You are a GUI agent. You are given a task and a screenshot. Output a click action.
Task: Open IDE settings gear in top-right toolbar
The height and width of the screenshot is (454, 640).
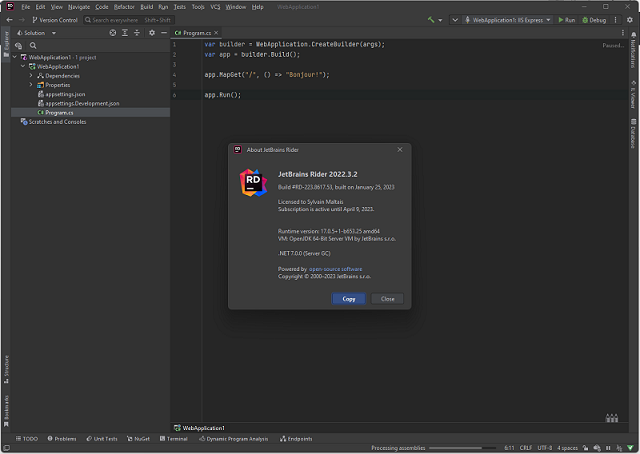click(630, 19)
